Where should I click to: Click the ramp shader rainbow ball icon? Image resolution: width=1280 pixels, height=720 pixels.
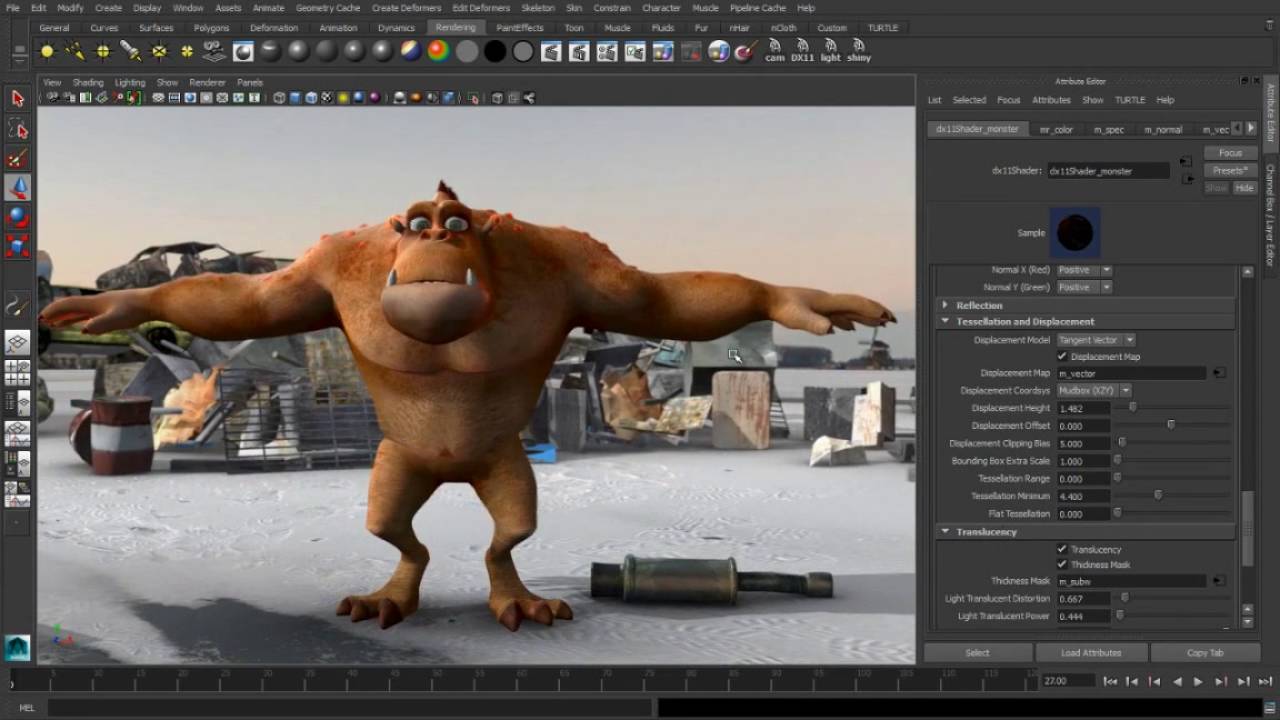[439, 51]
